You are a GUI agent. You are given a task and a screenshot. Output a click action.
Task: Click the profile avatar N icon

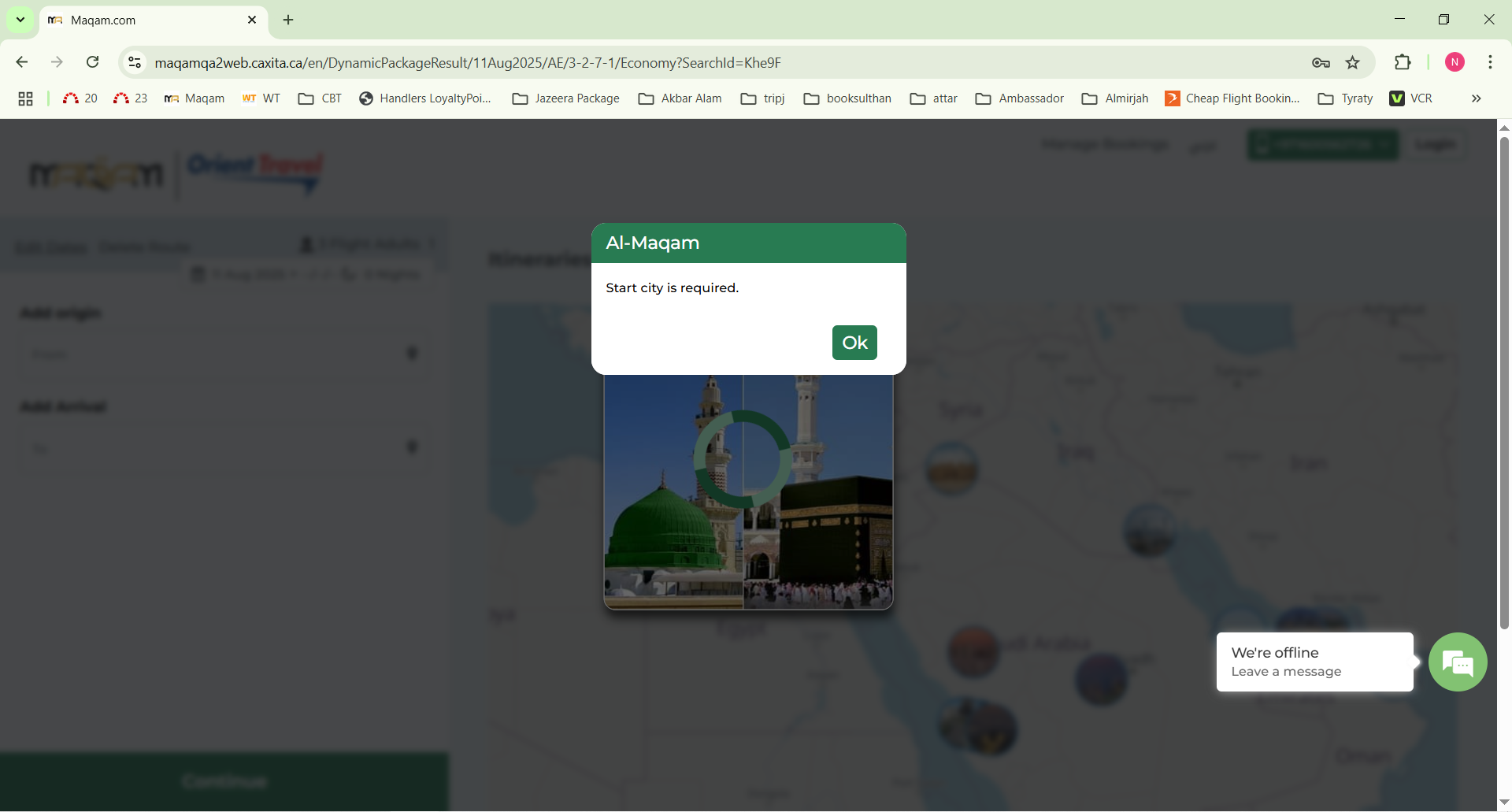click(1455, 62)
